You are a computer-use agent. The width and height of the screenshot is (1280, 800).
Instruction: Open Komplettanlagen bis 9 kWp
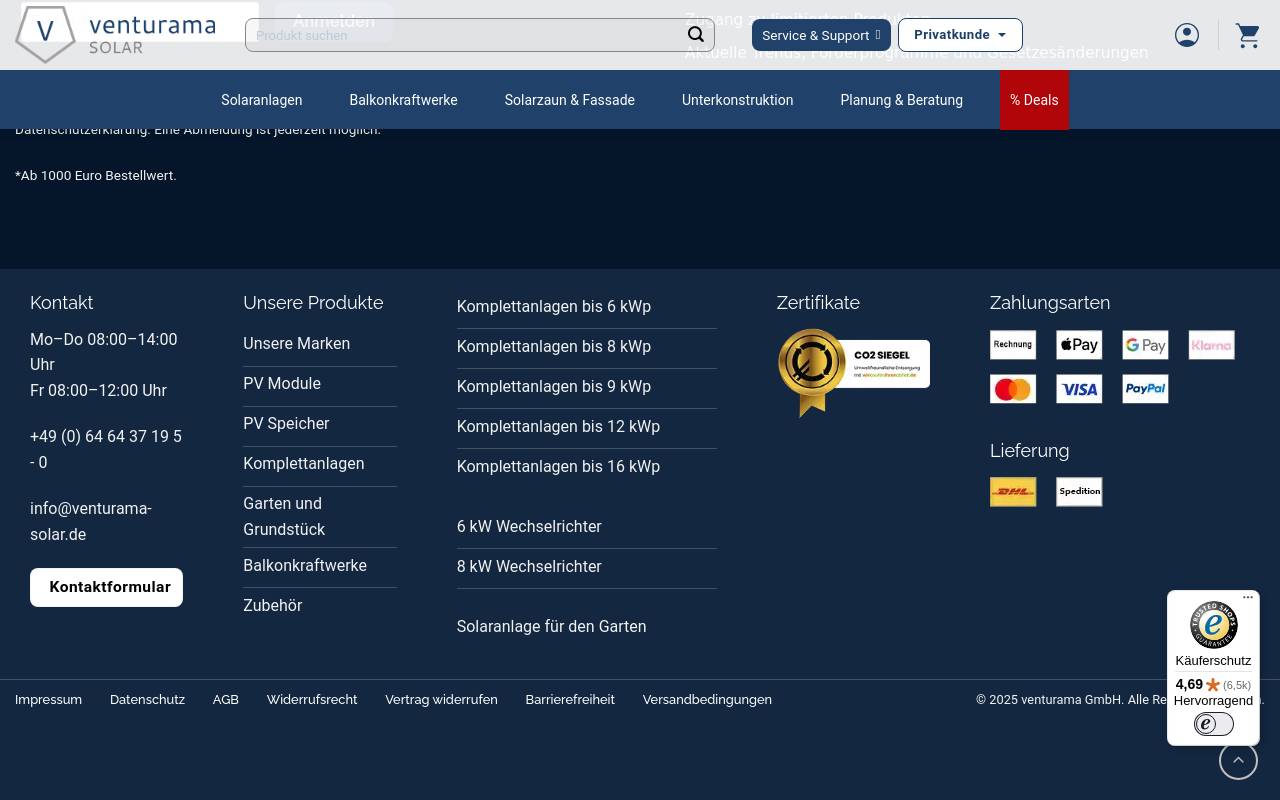pos(554,387)
